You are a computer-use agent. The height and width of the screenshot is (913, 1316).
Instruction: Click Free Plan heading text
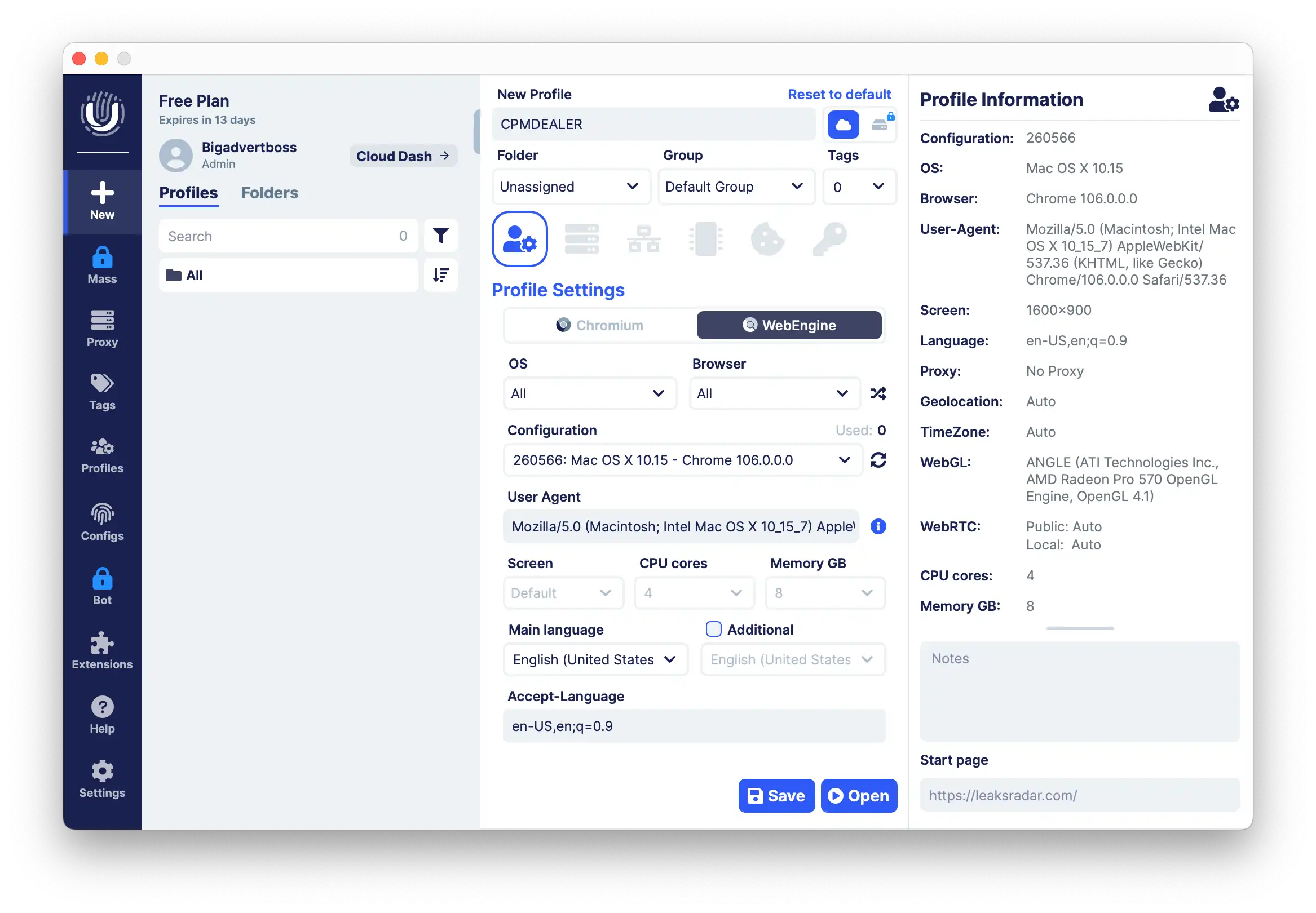(194, 101)
